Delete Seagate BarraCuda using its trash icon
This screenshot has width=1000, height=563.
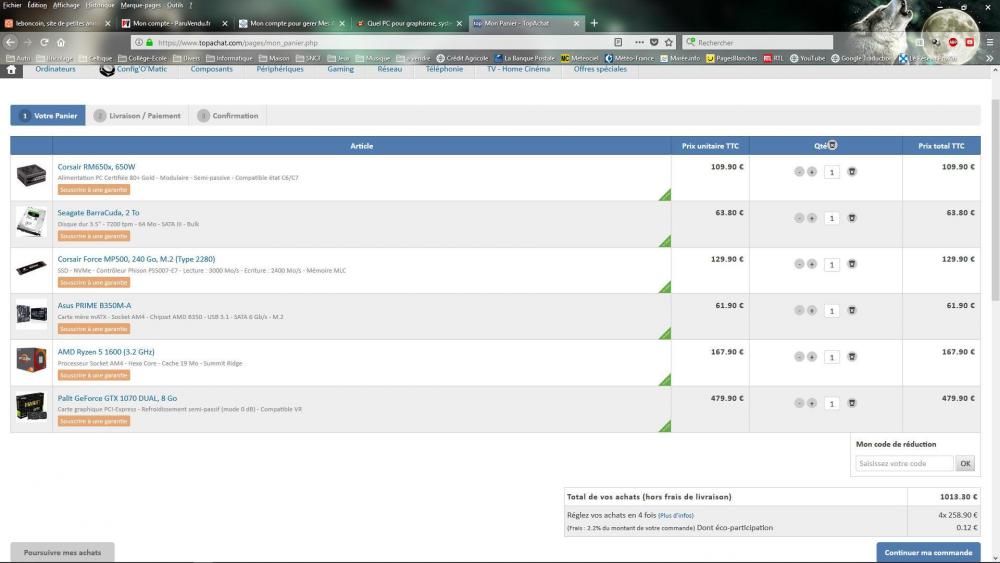click(851, 218)
